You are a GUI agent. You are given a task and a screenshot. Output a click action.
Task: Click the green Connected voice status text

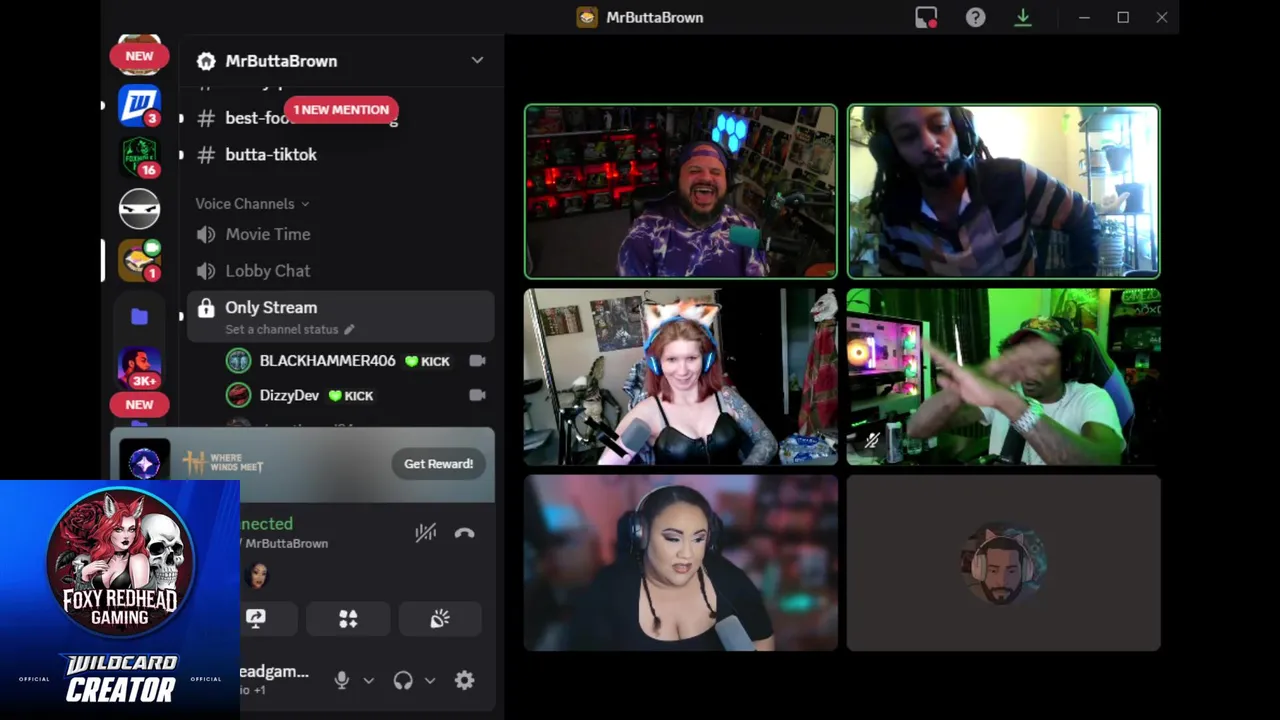[266, 524]
